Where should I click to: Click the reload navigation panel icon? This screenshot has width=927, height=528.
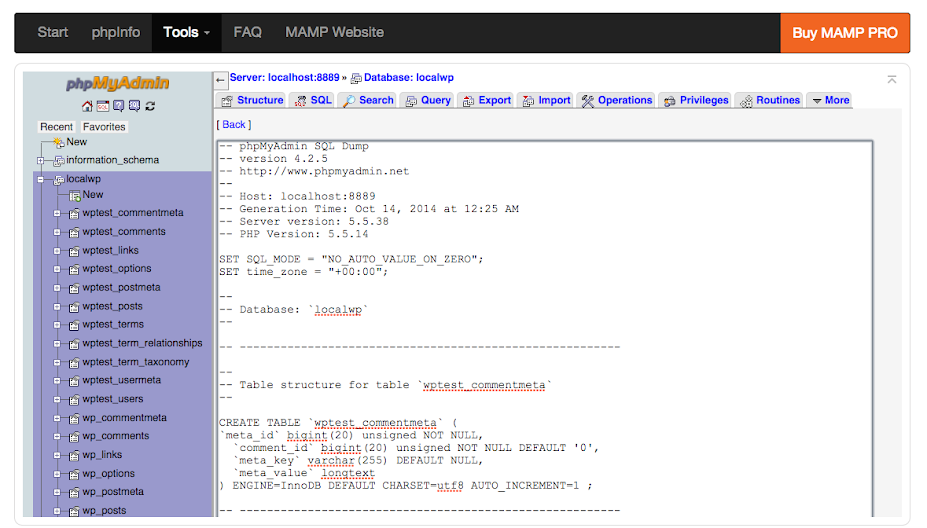coord(150,106)
